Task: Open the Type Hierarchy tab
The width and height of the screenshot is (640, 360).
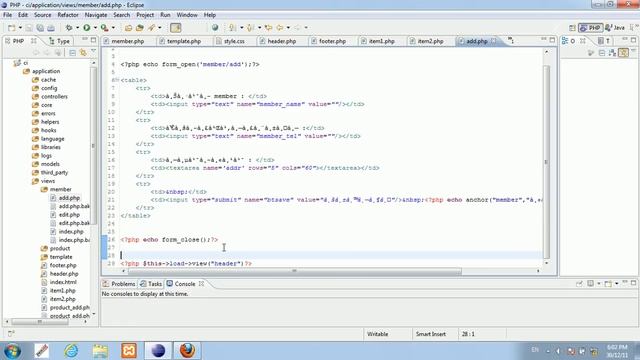Action: click(59, 41)
